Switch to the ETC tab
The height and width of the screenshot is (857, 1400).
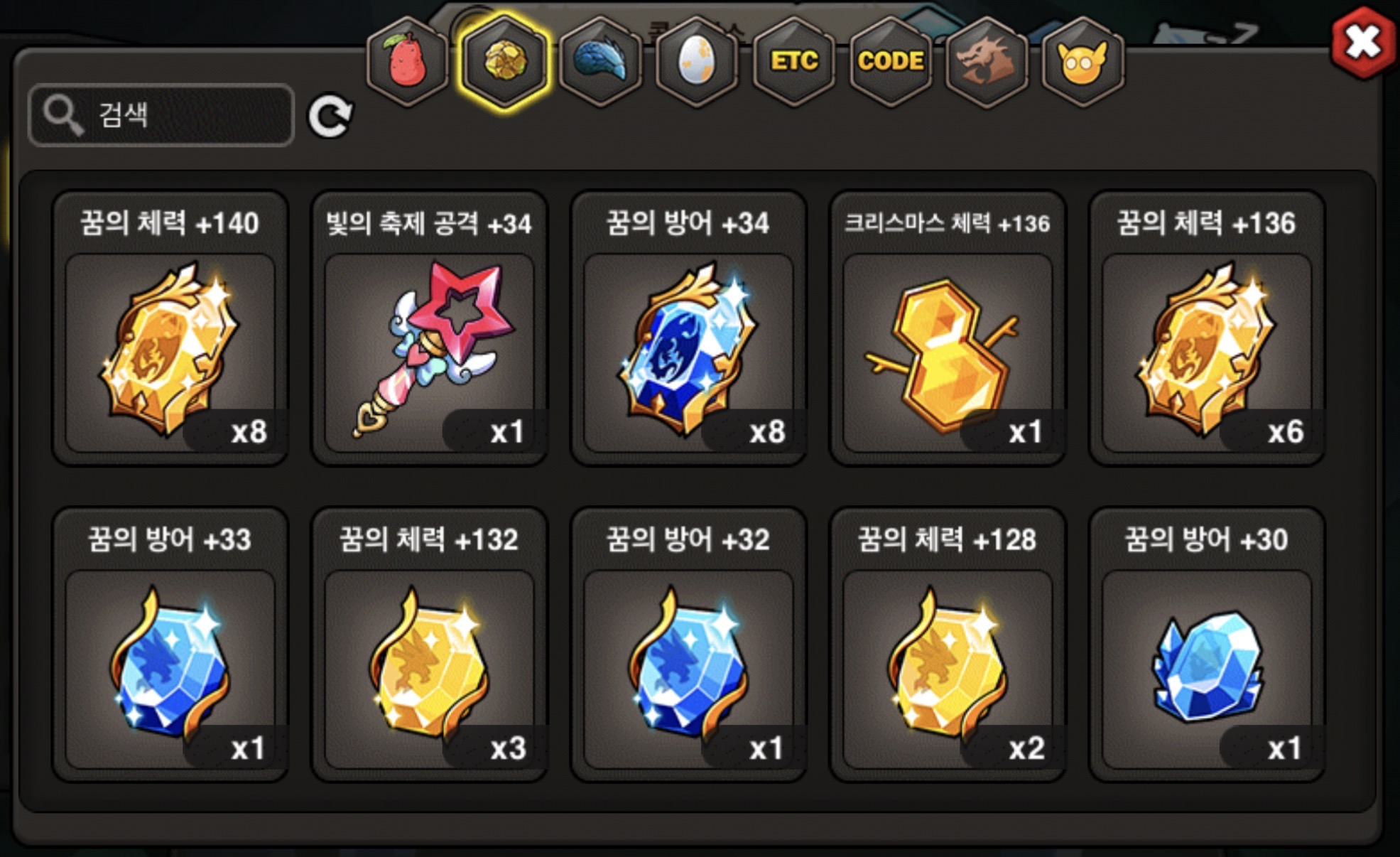pyautogui.click(x=793, y=62)
